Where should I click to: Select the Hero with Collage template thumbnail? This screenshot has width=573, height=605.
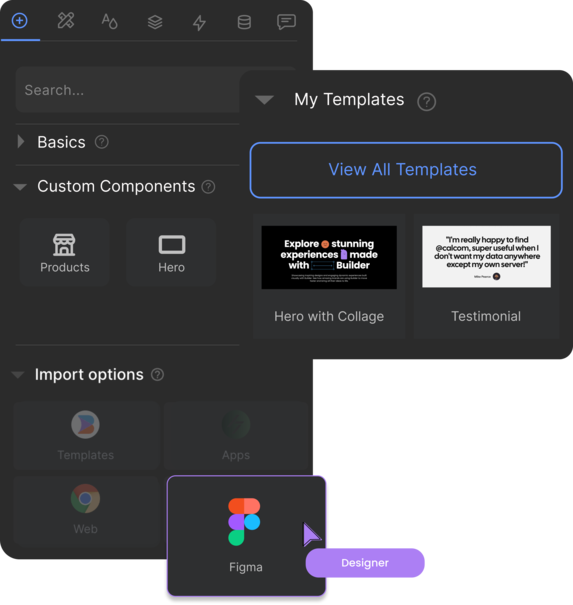(x=329, y=257)
